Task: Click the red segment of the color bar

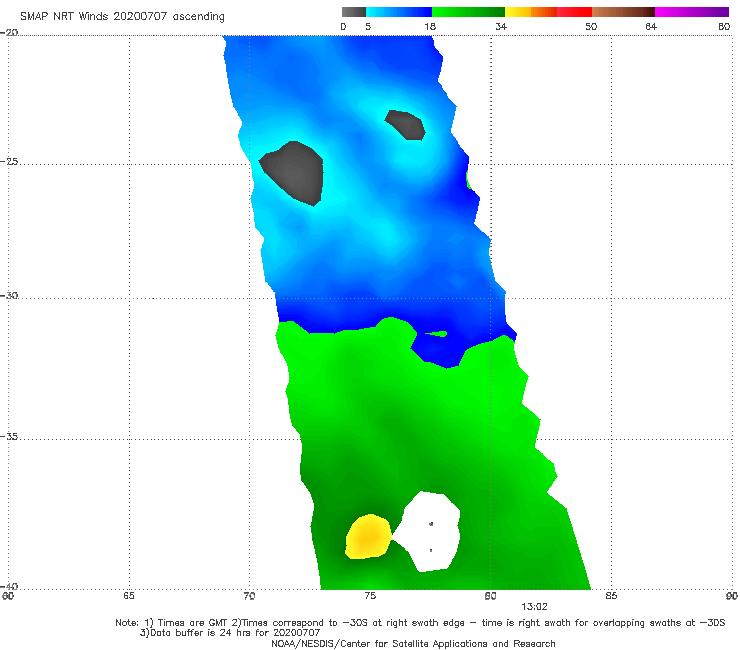Action: click(x=574, y=12)
